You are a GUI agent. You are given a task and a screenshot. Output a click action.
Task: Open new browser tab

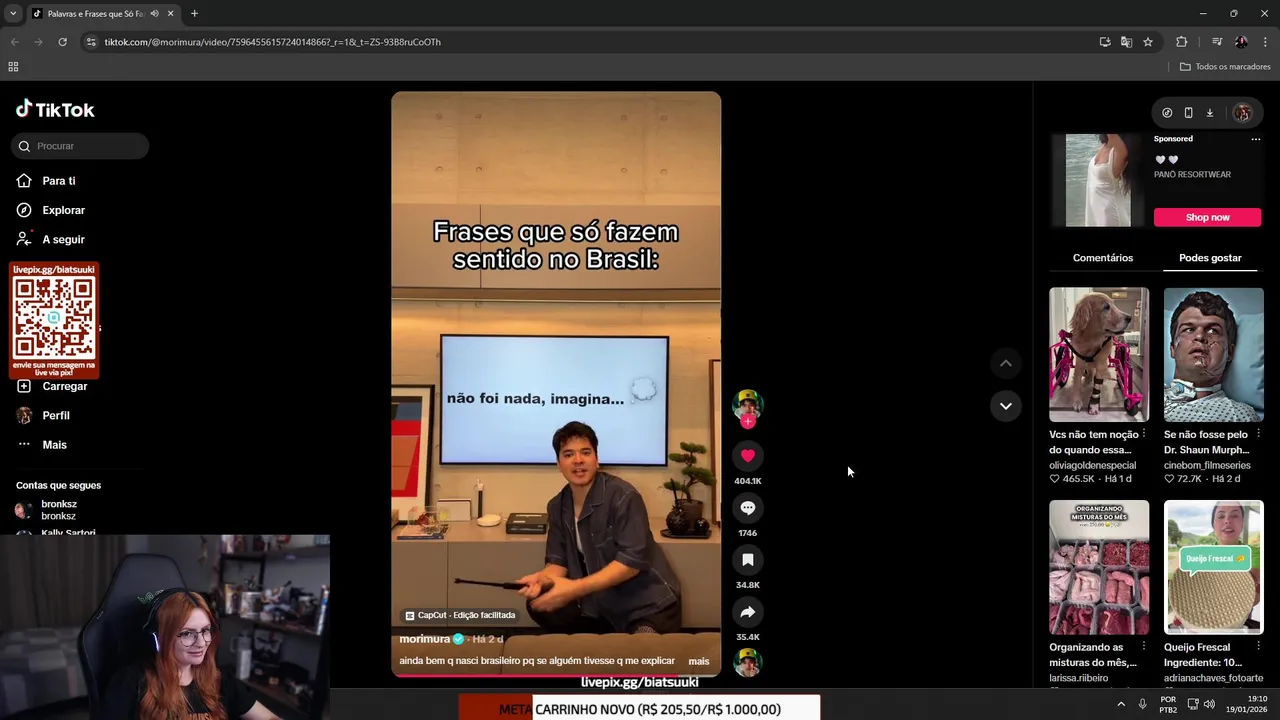(x=194, y=14)
